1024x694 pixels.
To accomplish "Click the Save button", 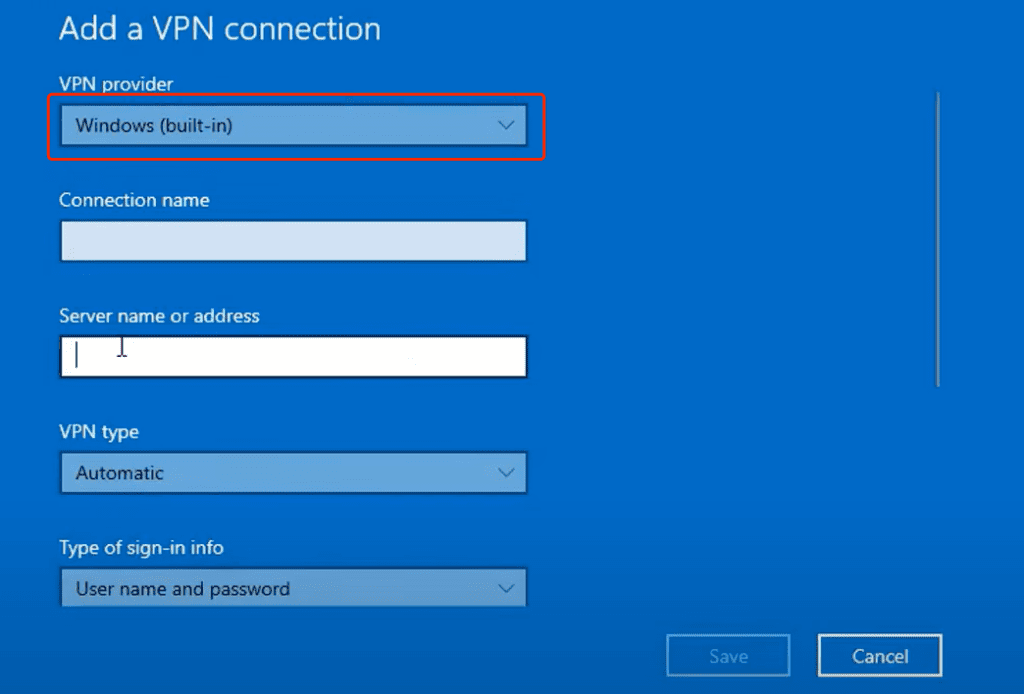I will 728,656.
